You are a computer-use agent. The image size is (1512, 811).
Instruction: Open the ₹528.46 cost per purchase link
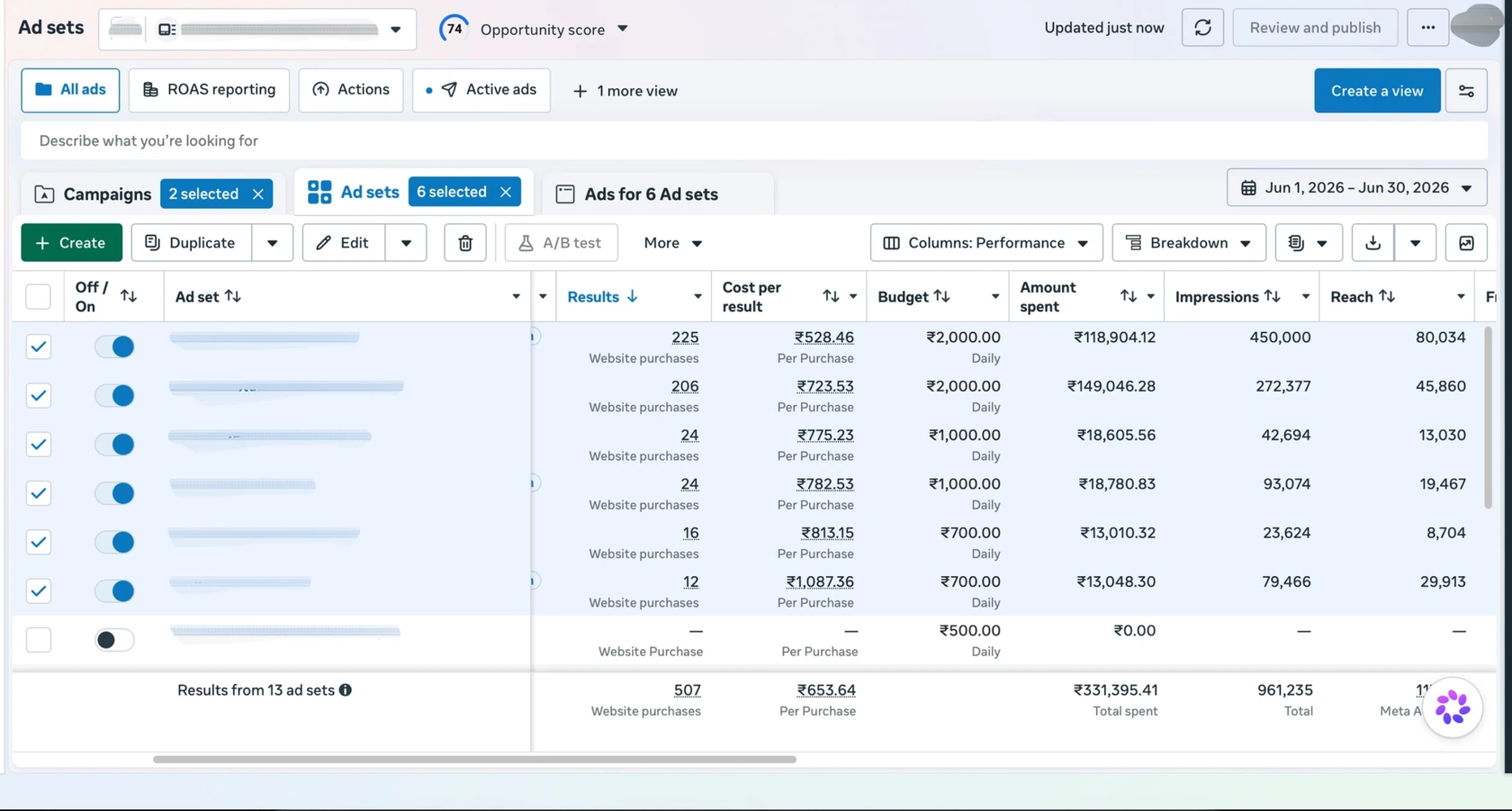pyautogui.click(x=823, y=338)
